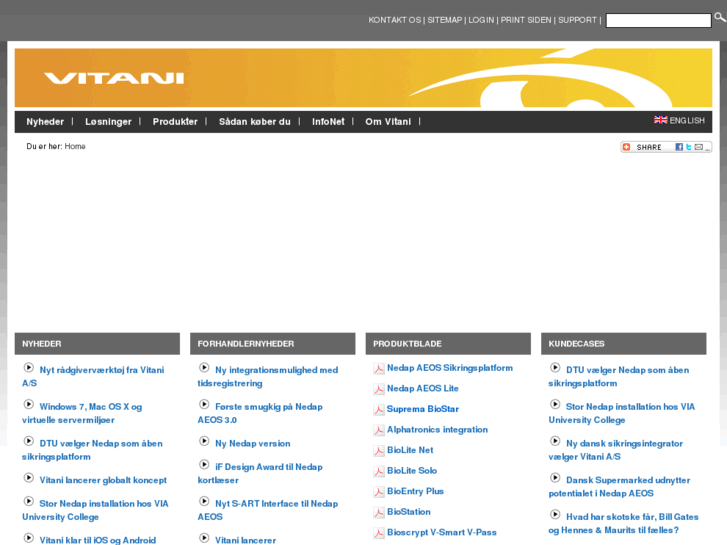Click the Vitani logo

coord(114,78)
